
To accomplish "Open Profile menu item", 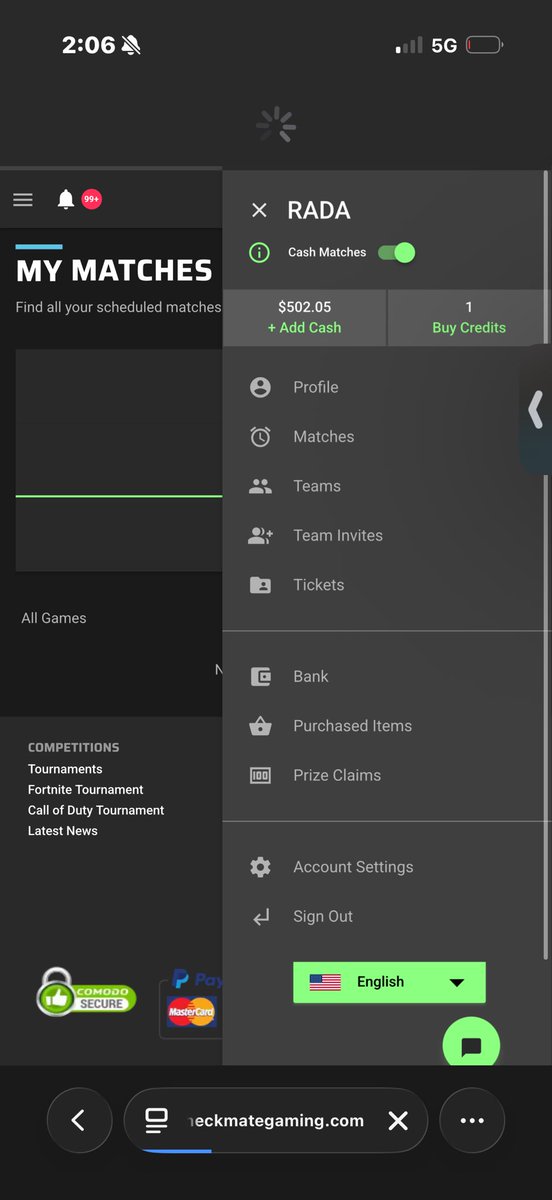I will [x=316, y=387].
